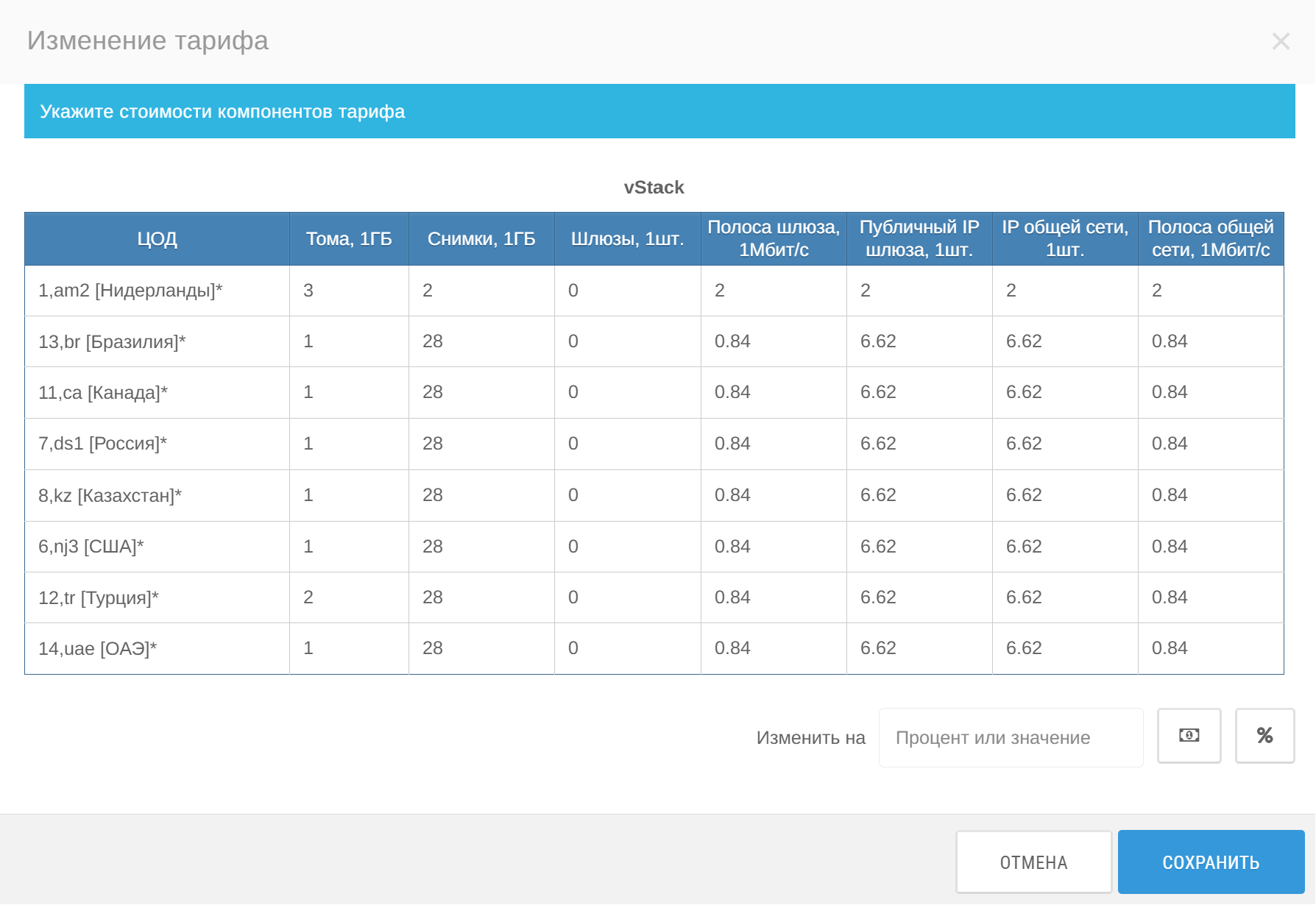Edit Шлюзы value 0 for Нидерланды

tap(628, 291)
